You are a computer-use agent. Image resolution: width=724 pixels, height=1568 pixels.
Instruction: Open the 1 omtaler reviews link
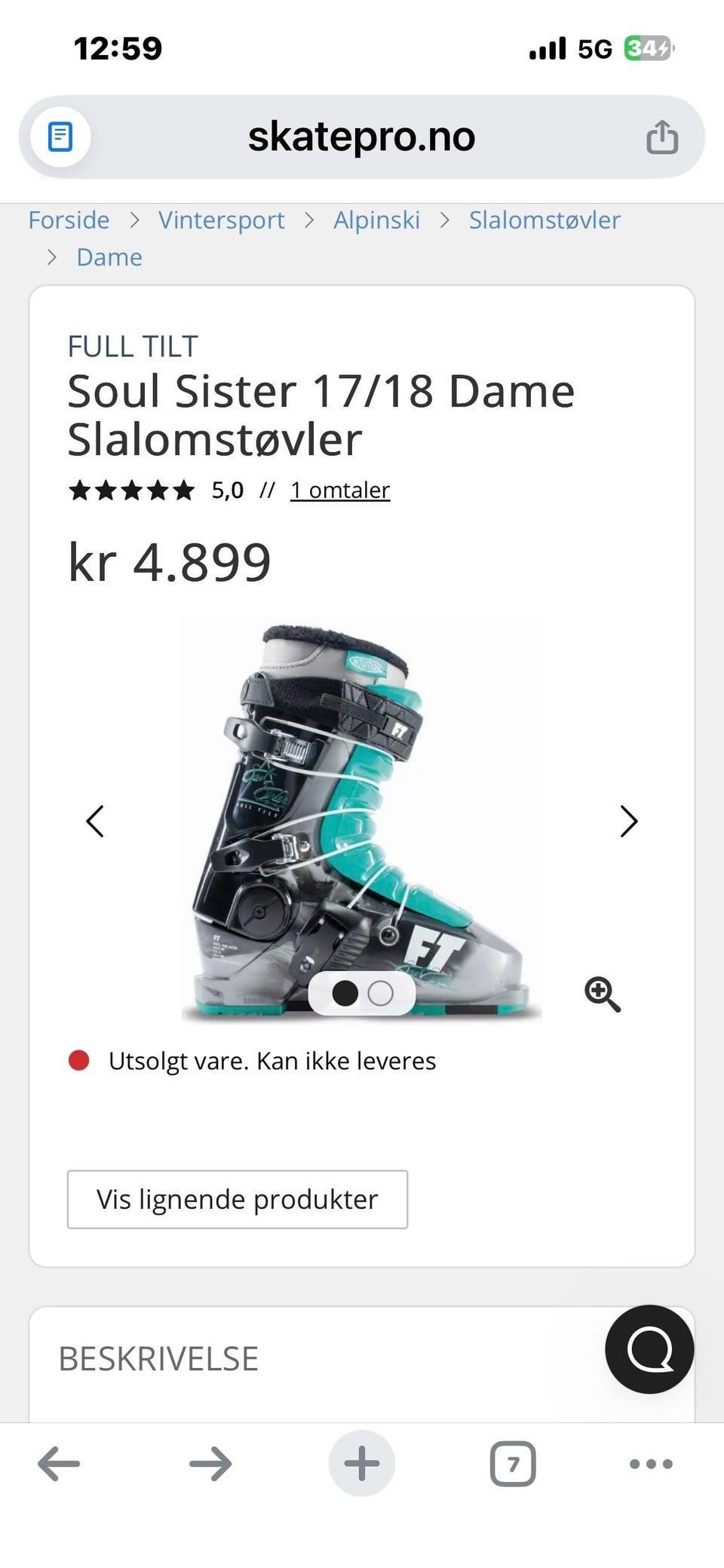pos(340,490)
